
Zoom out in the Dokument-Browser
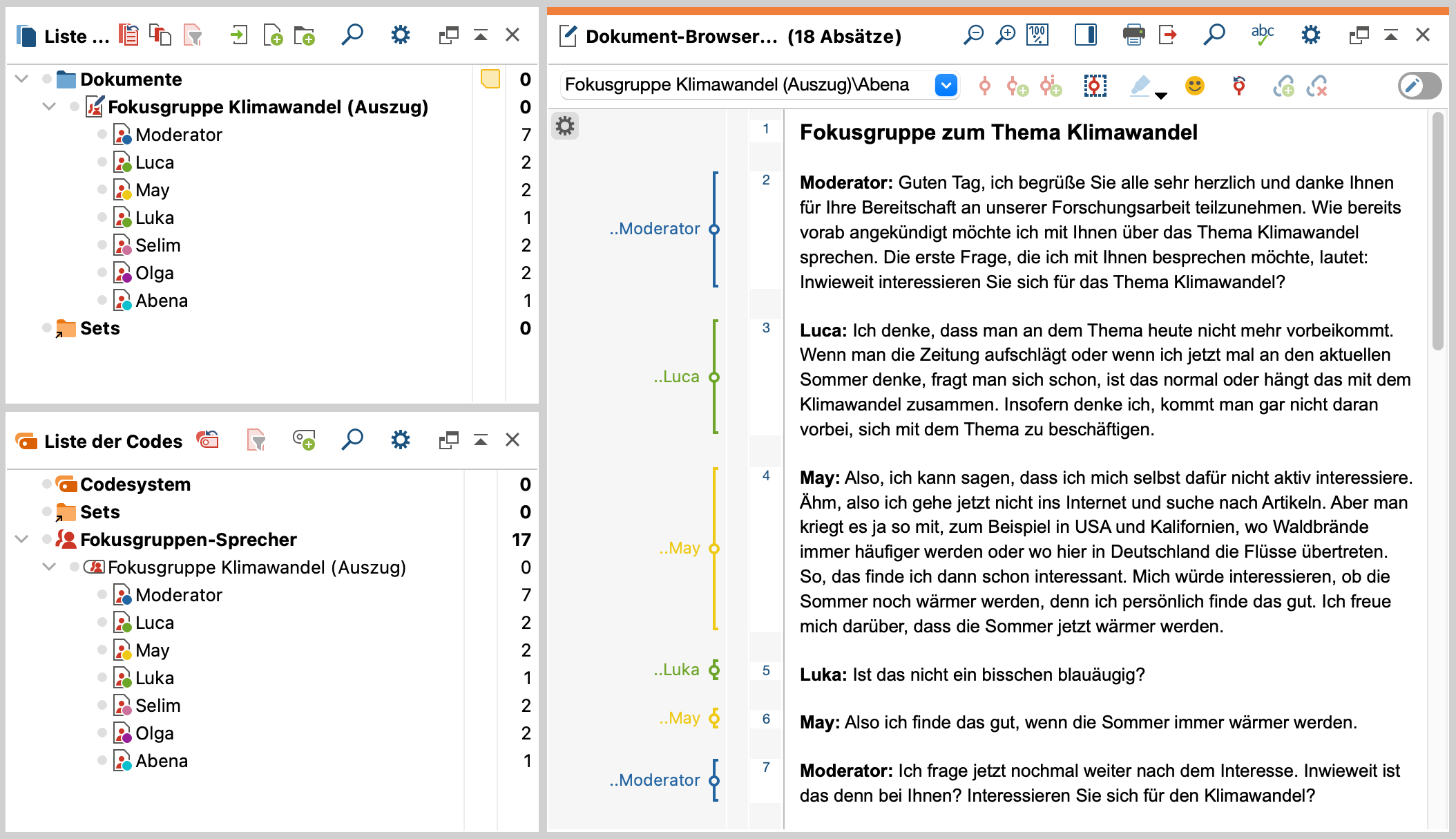(x=973, y=35)
